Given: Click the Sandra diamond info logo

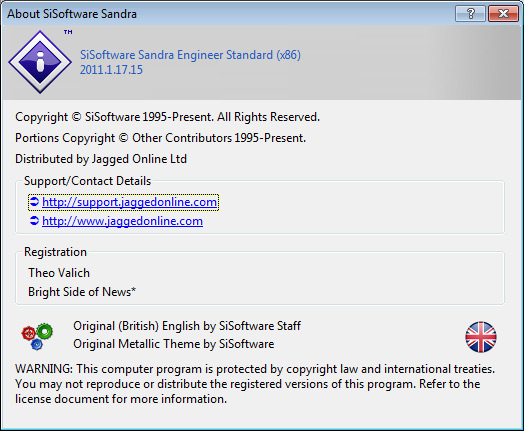Looking at the screenshot, I should (x=40, y=62).
